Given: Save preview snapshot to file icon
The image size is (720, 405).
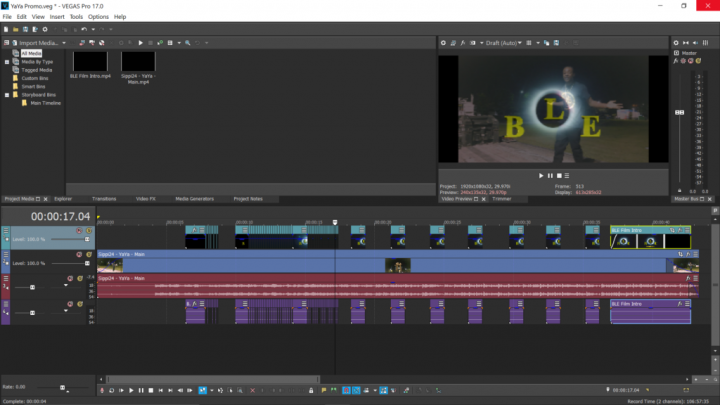Looking at the screenshot, I should [x=556, y=43].
